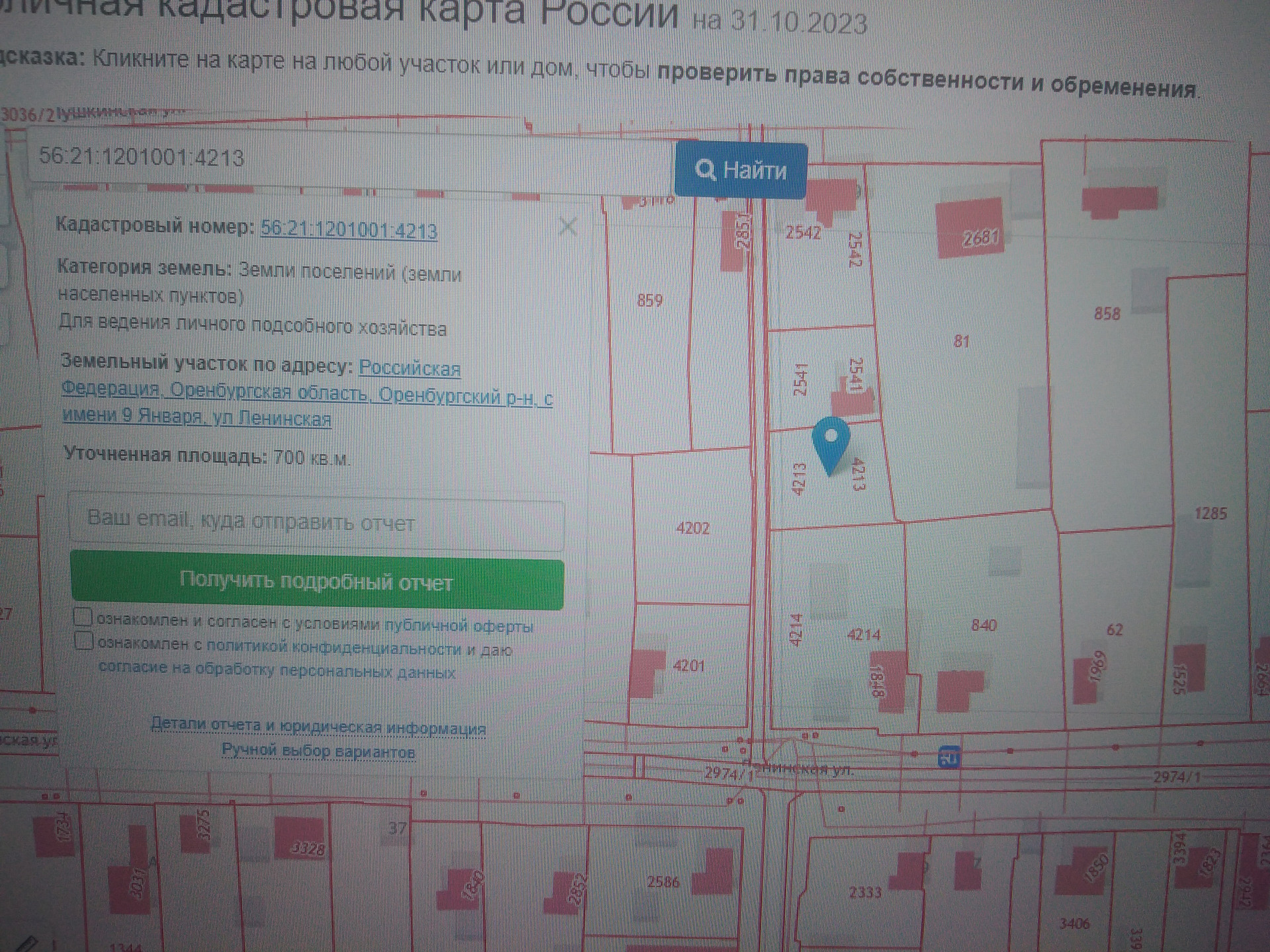Click the Ручной выбор вариантов link
The width and height of the screenshot is (1270, 952).
pyautogui.click(x=318, y=752)
